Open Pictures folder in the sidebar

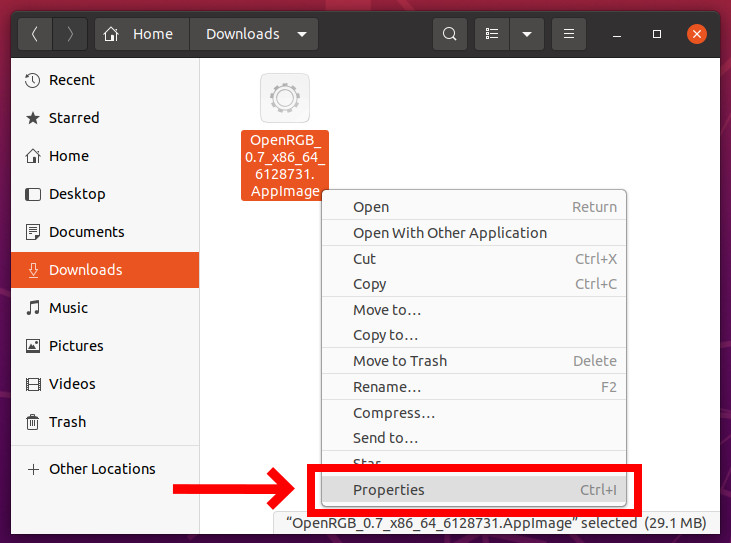(x=105, y=346)
